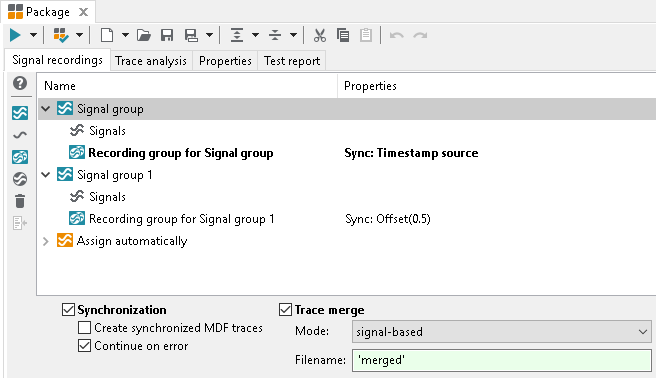Click the Save As icon
The height and width of the screenshot is (378, 656).
coord(192,35)
